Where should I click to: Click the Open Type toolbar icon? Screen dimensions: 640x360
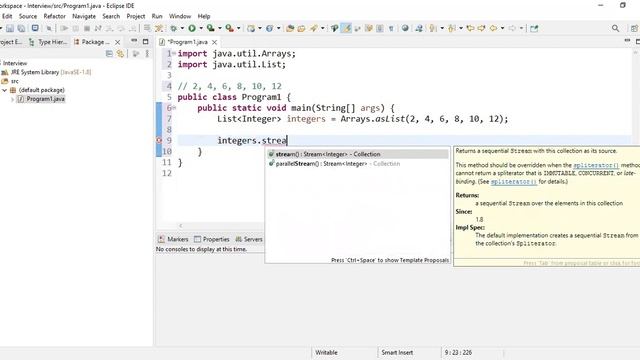(290, 28)
